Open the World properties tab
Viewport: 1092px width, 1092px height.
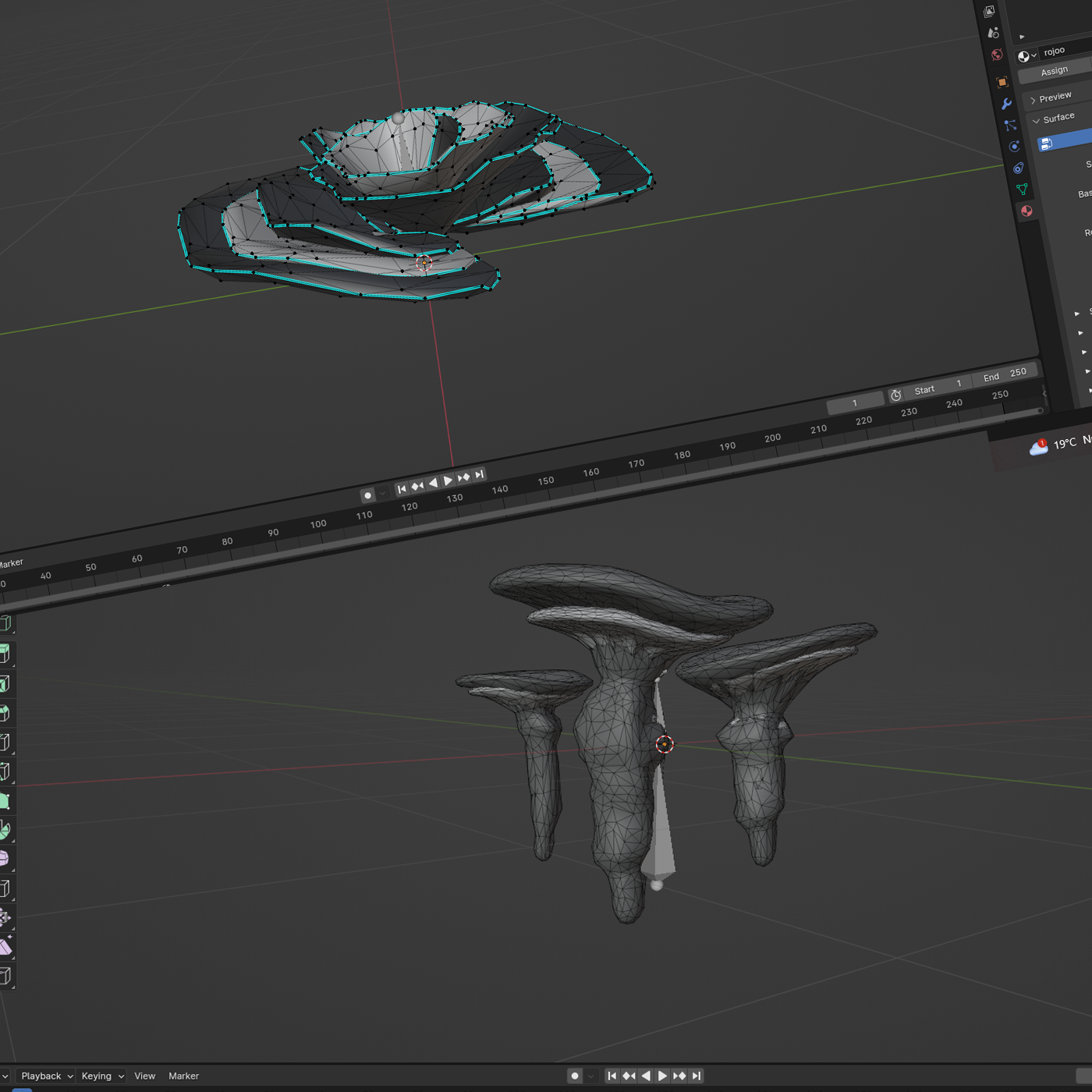[x=997, y=55]
